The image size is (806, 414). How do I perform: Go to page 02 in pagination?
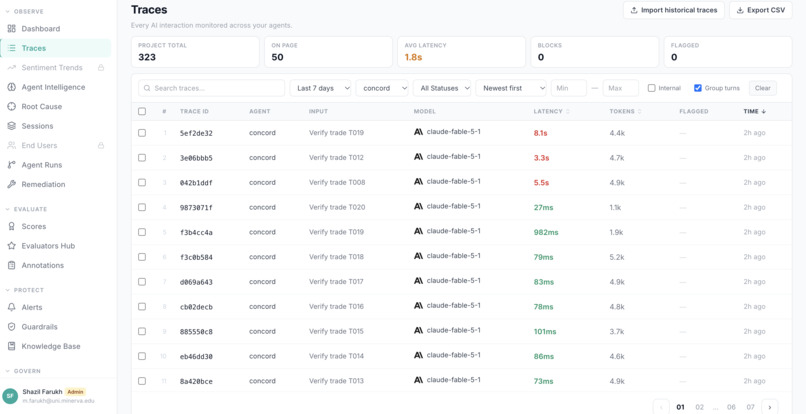tap(700, 407)
